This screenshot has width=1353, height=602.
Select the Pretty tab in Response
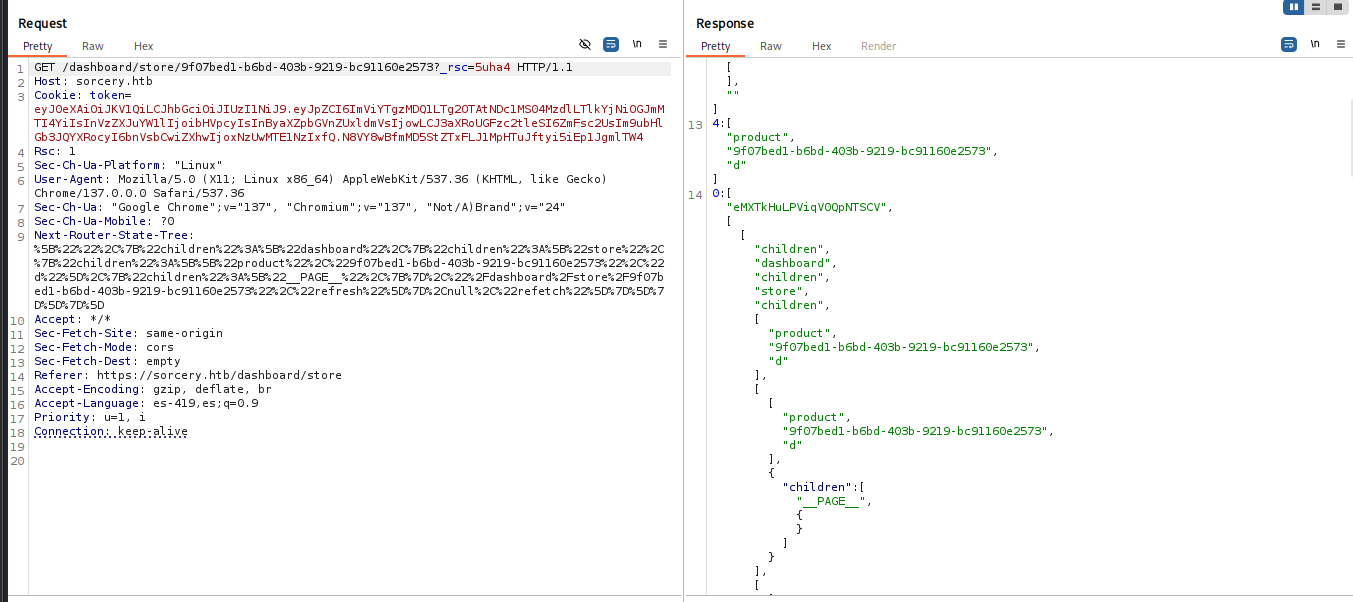point(716,46)
